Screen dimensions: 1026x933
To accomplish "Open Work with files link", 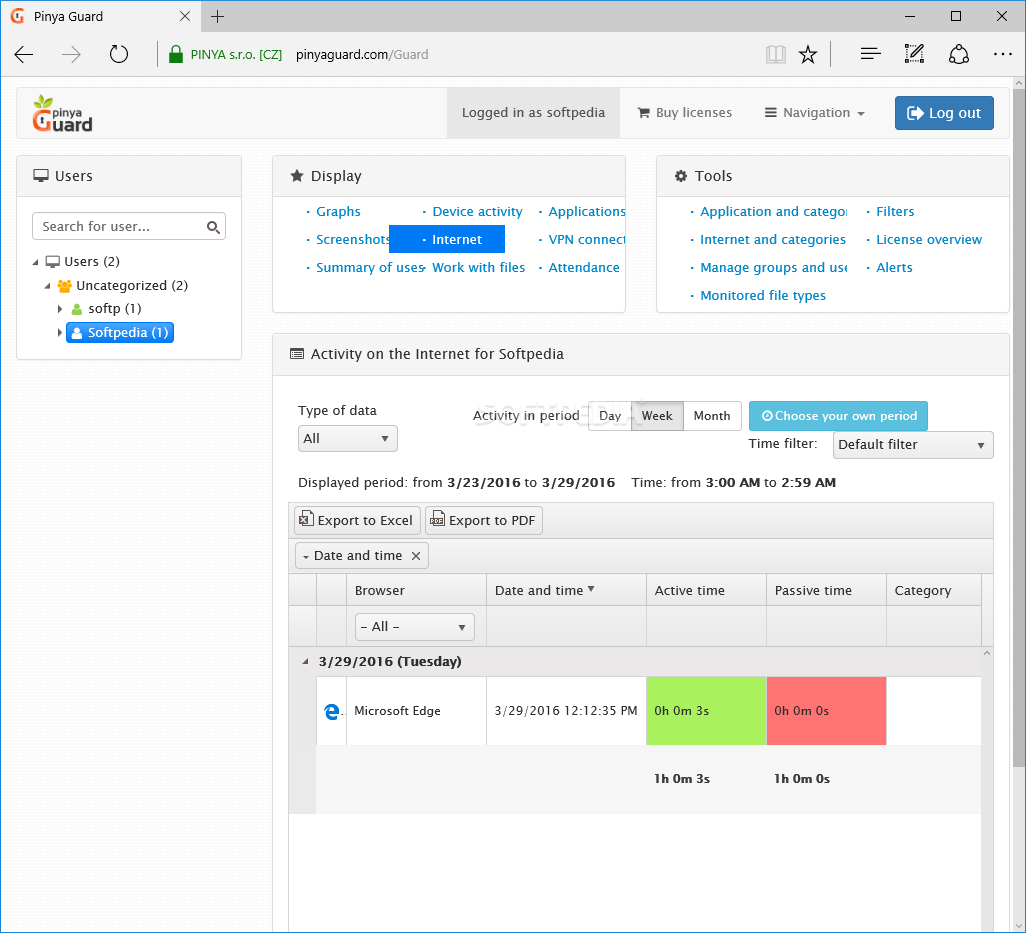I will pyautogui.click(x=478, y=268).
